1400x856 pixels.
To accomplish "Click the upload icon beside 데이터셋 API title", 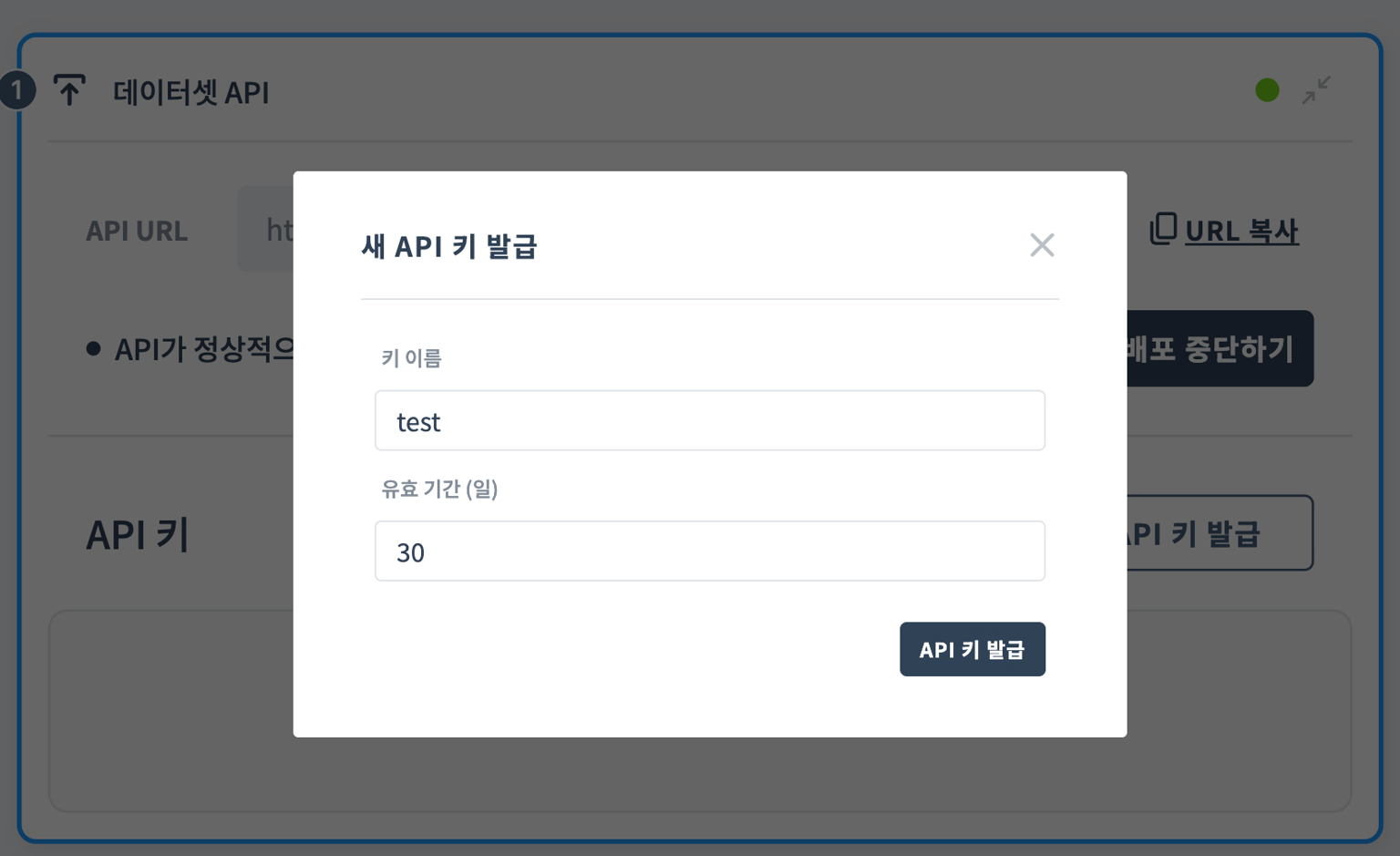I will [69, 90].
